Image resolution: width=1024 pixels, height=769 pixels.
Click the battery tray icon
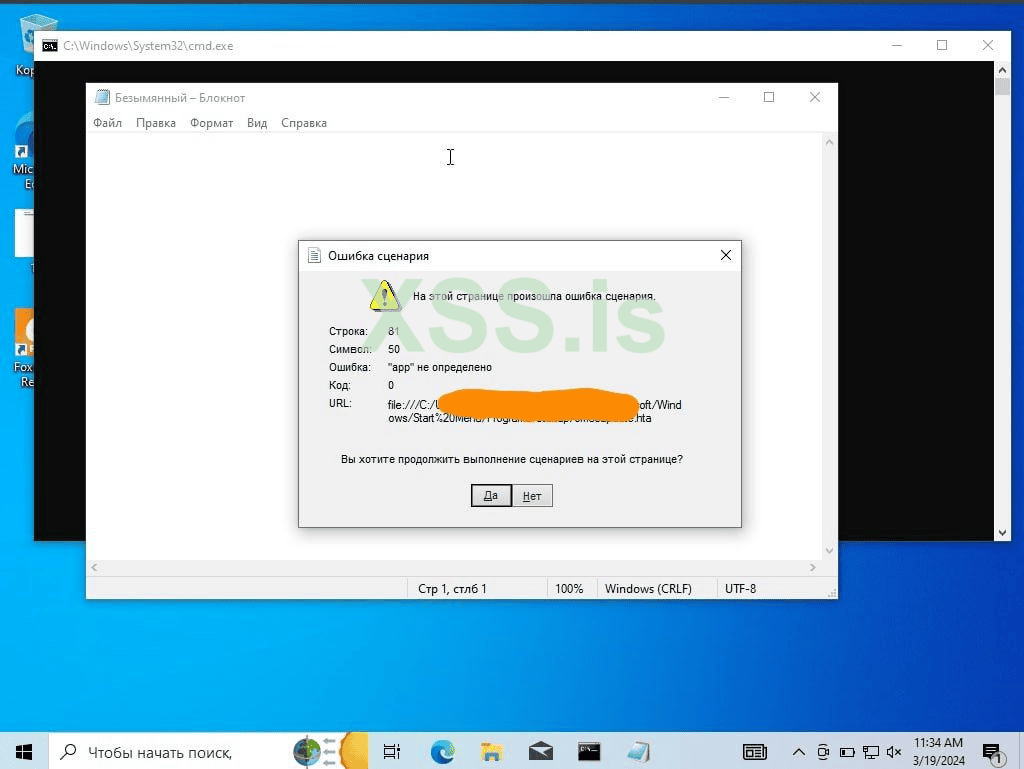pos(847,752)
